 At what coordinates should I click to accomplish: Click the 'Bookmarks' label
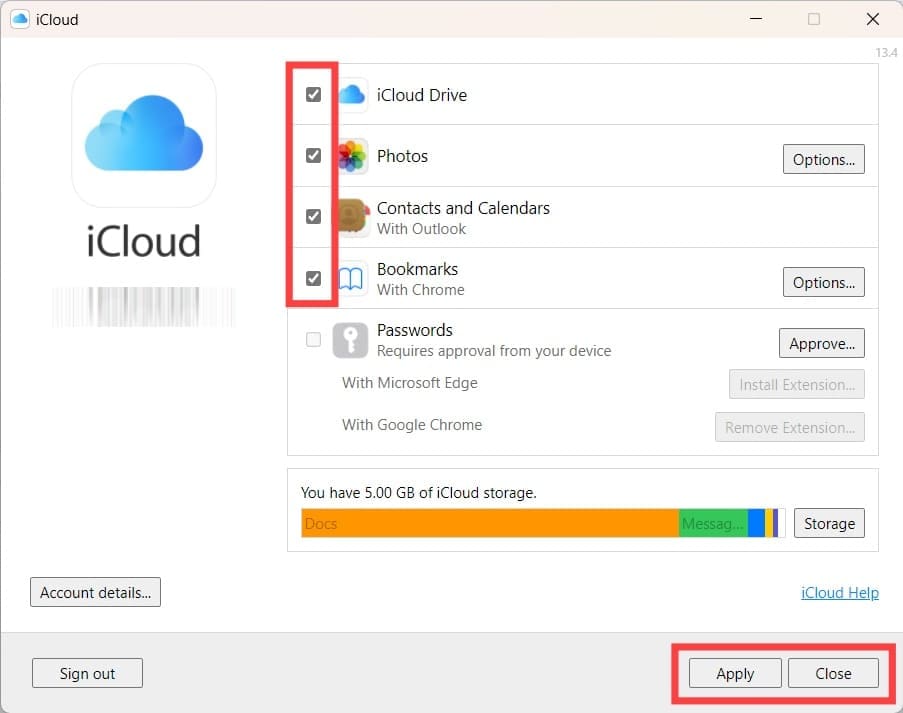[x=417, y=269]
